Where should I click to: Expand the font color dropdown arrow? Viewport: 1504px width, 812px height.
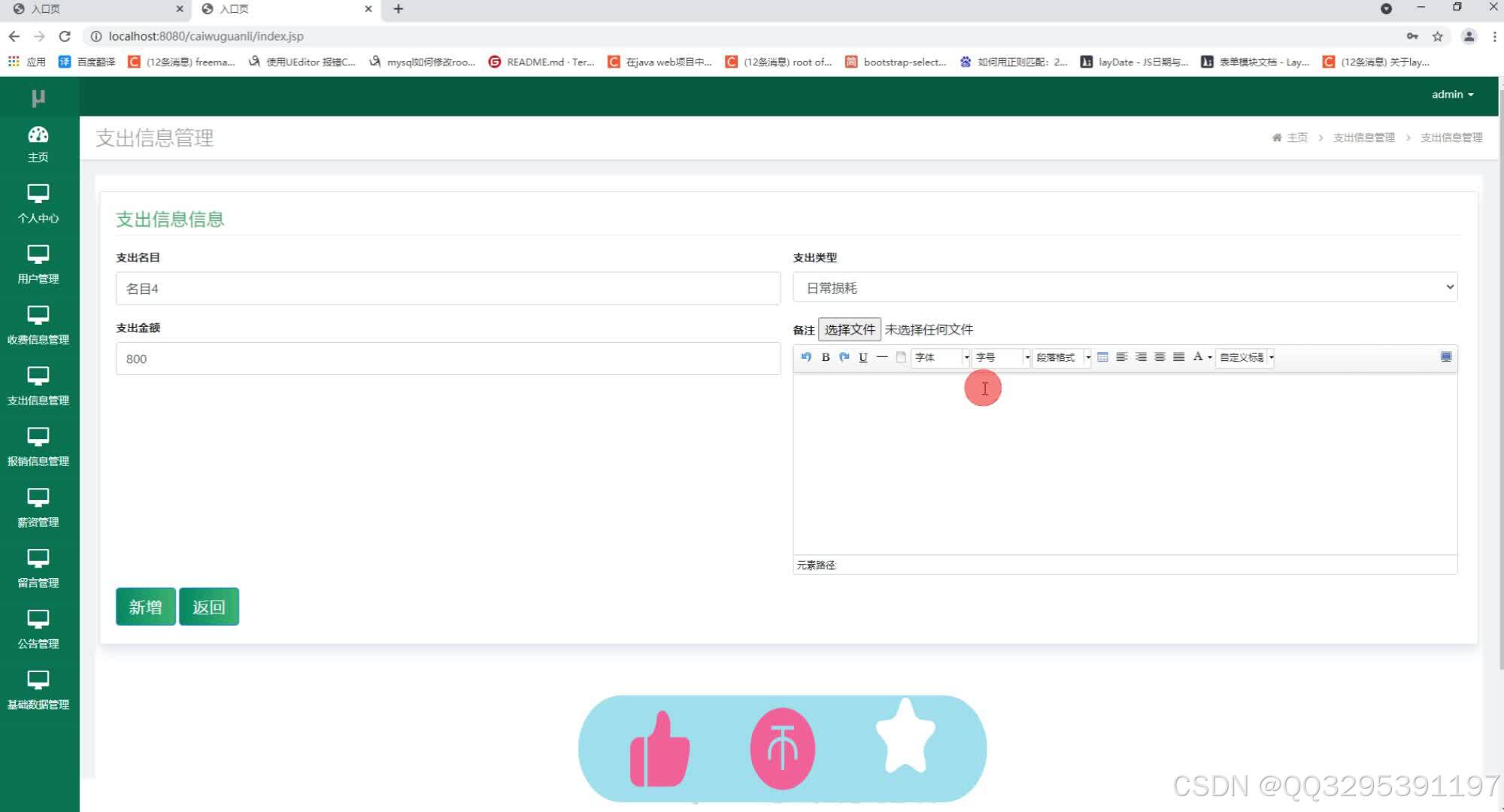pyautogui.click(x=1209, y=358)
